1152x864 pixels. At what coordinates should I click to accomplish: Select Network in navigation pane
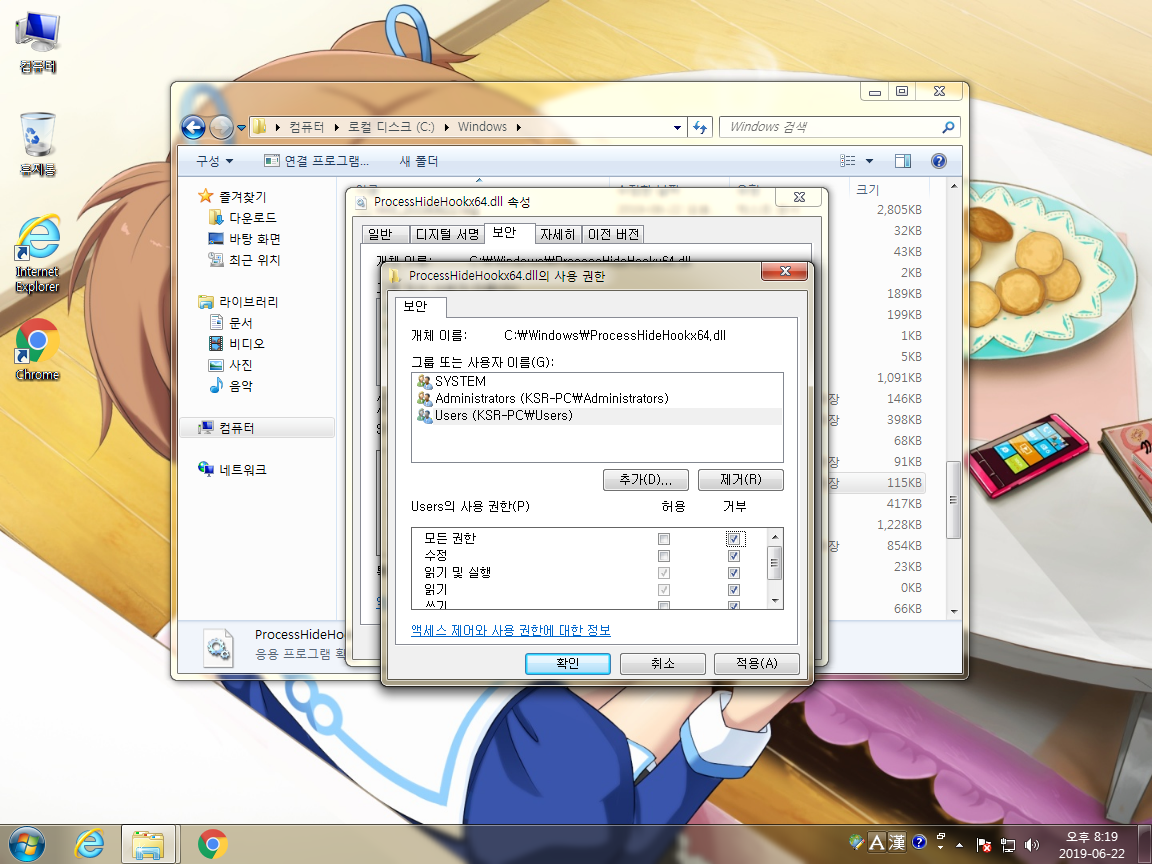click(232, 469)
